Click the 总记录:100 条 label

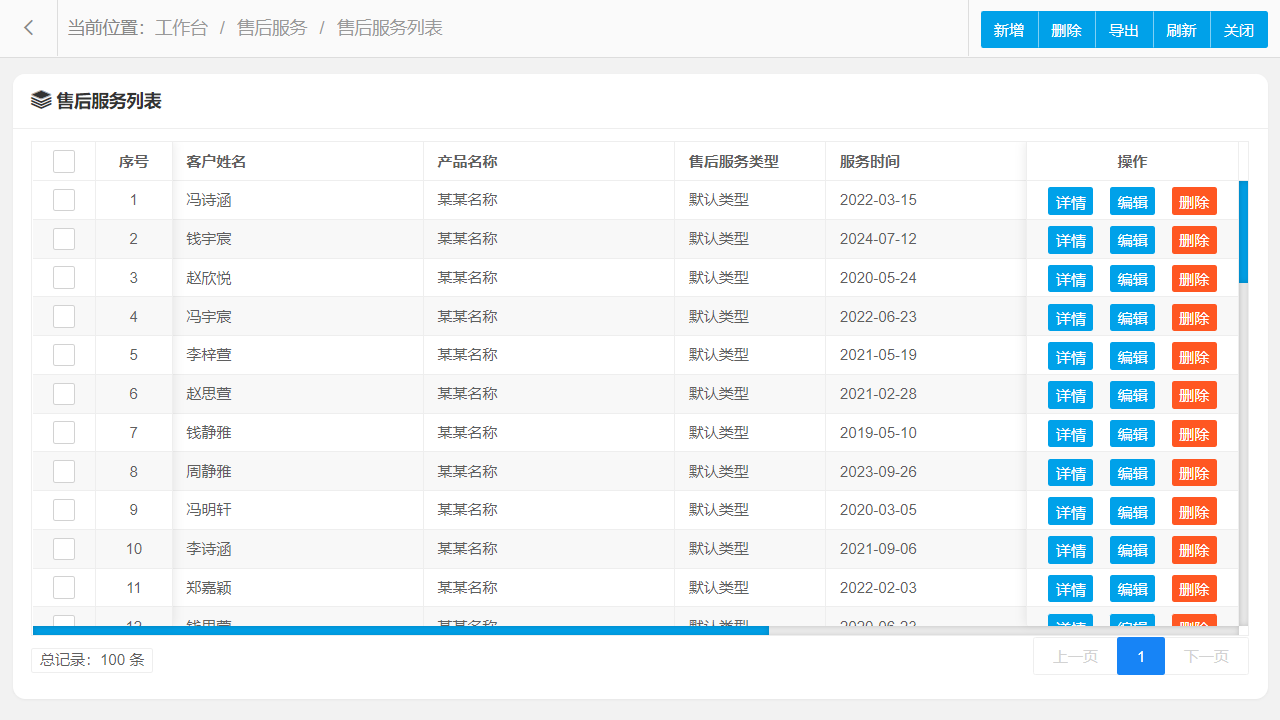pos(92,660)
